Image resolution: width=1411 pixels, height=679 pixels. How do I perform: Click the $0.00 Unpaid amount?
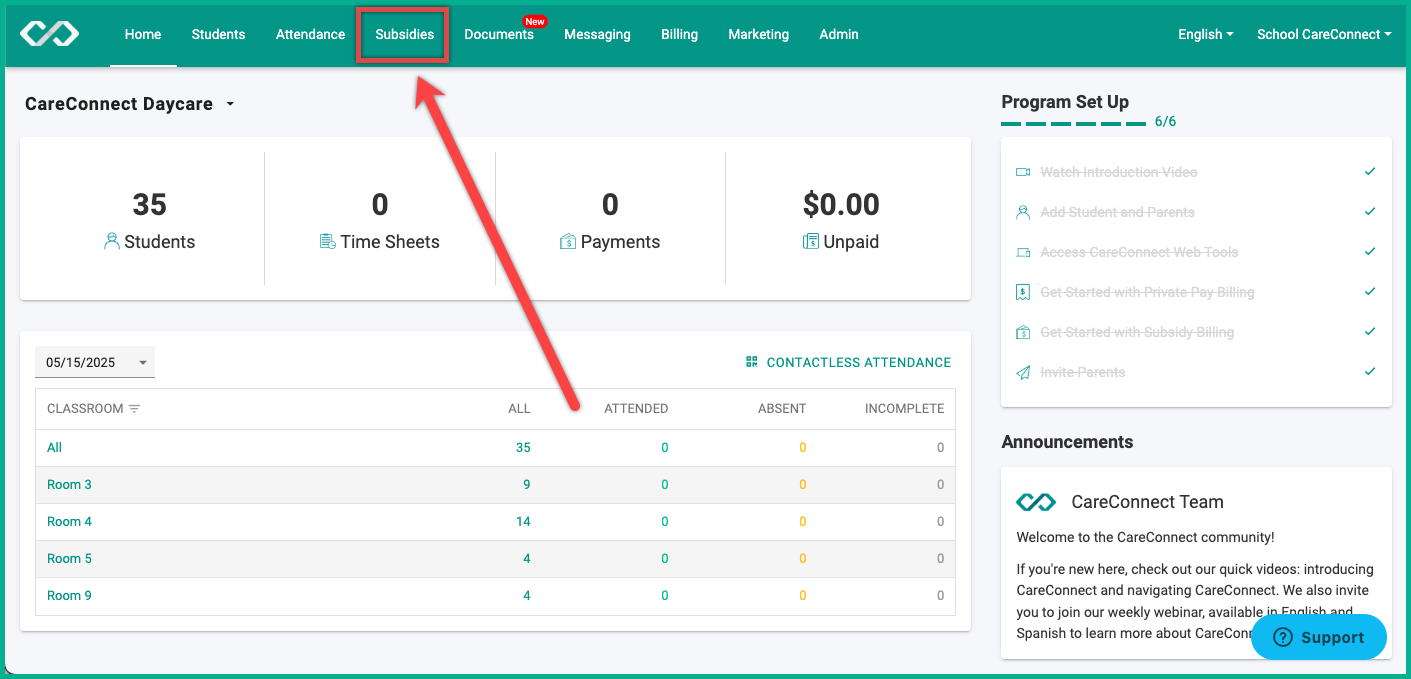841,205
